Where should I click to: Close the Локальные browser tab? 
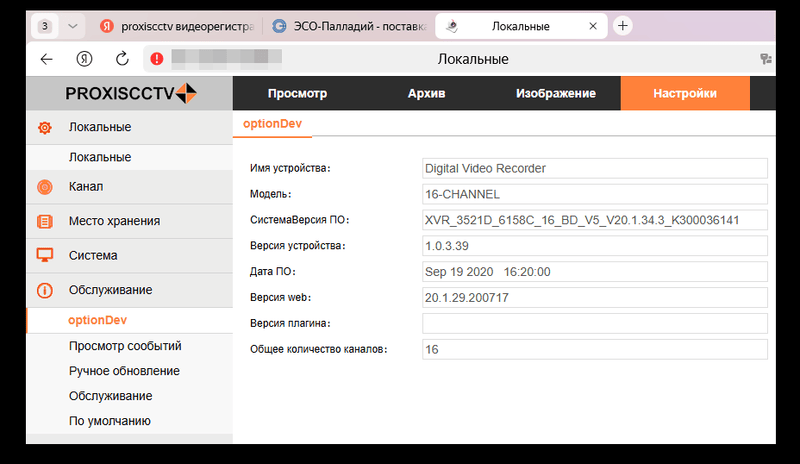[593, 26]
